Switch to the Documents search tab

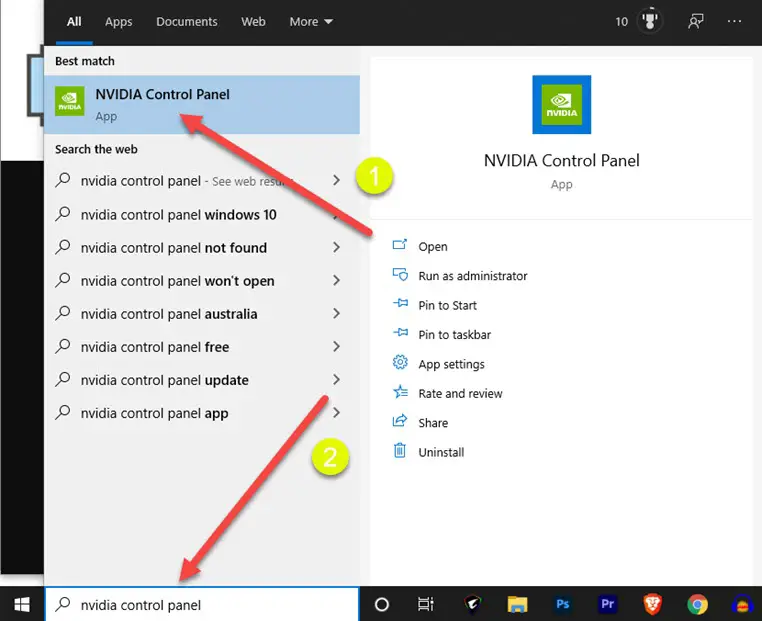[x=187, y=21]
